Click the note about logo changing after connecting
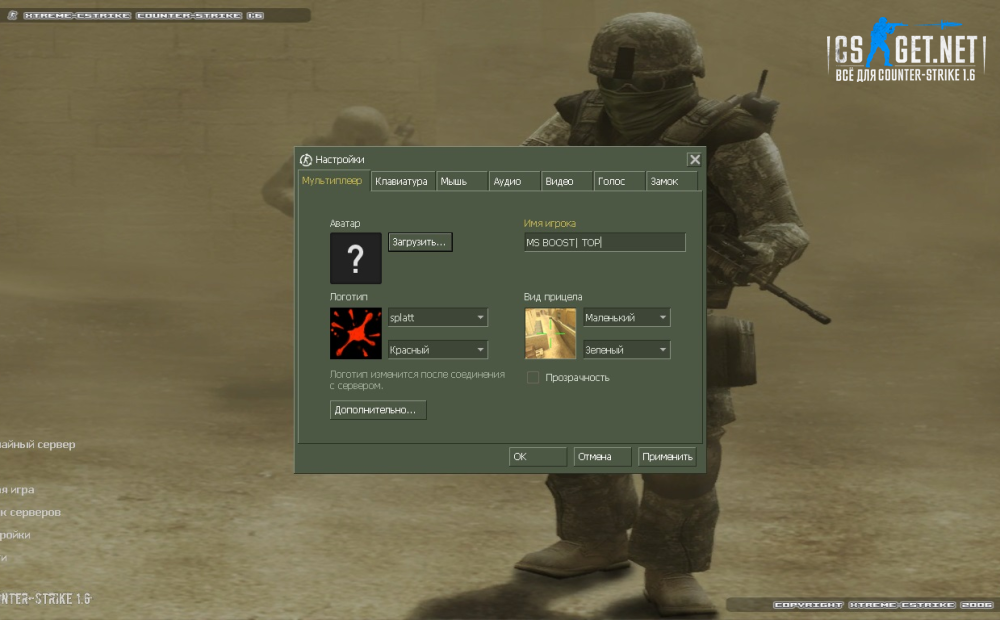 (x=417, y=380)
